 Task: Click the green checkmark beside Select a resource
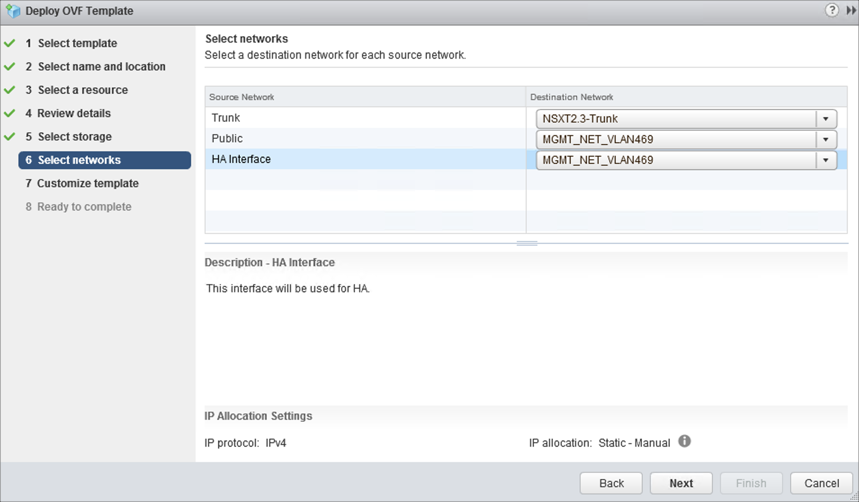click(9, 89)
